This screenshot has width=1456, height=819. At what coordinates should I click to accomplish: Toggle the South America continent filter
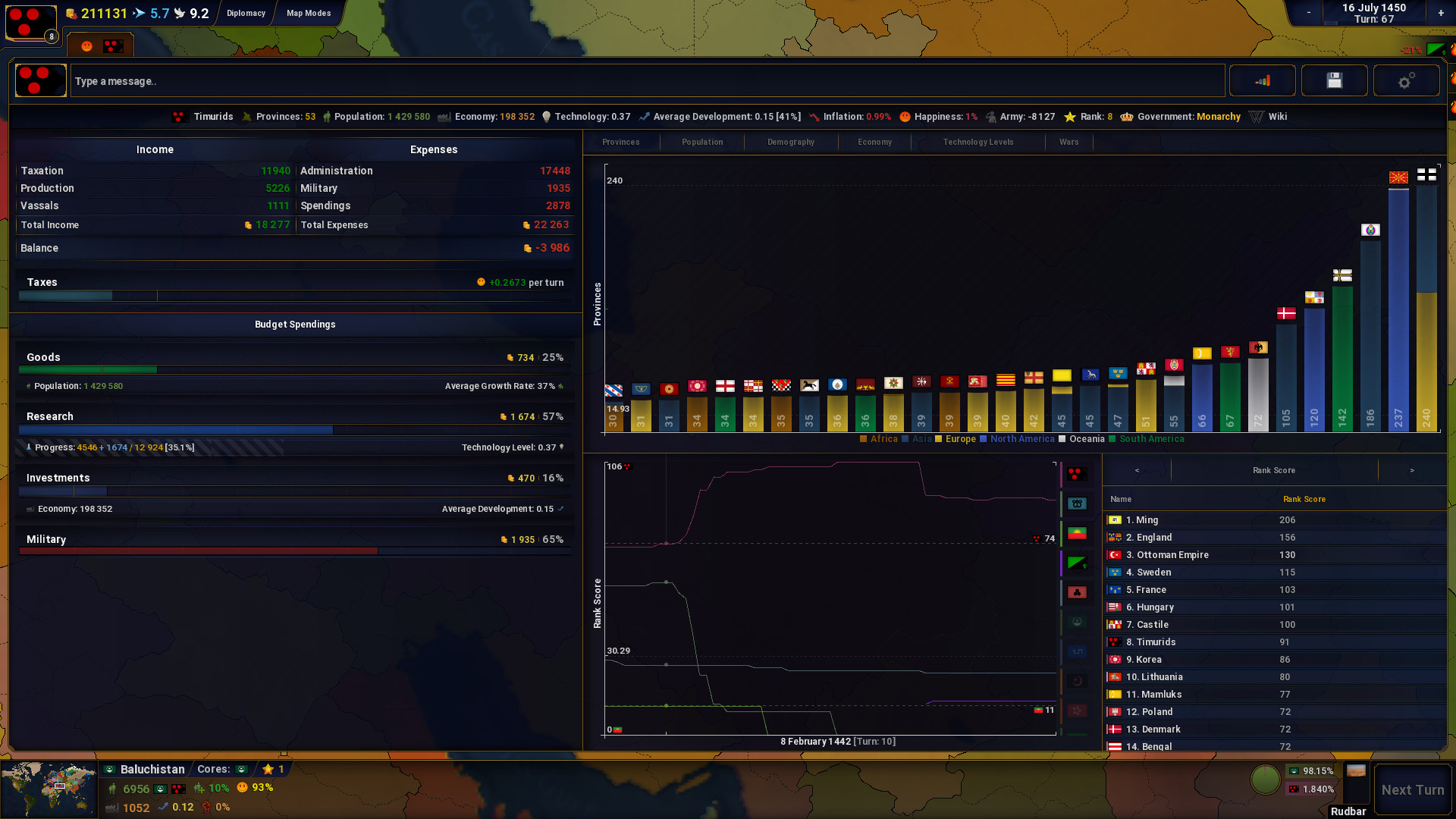1146,439
